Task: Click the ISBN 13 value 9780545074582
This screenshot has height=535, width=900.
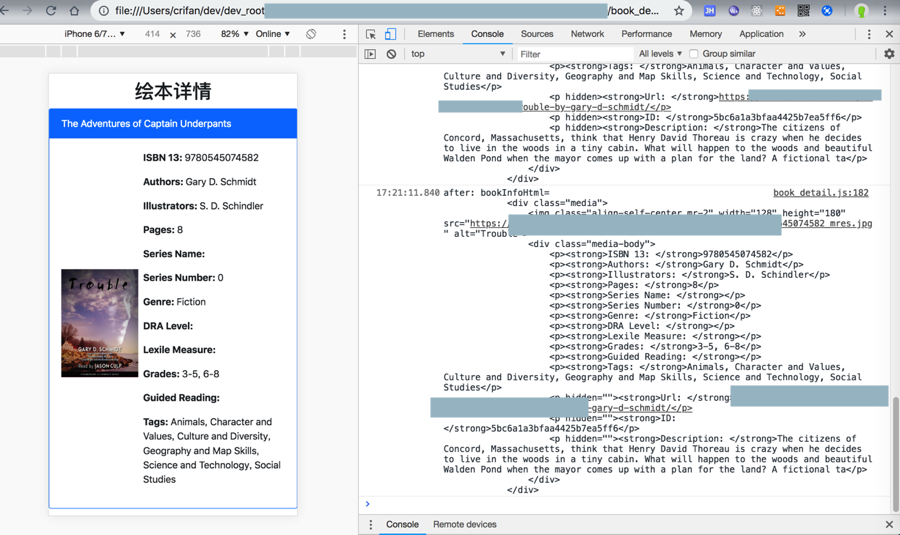Action: pyautogui.click(x=222, y=157)
